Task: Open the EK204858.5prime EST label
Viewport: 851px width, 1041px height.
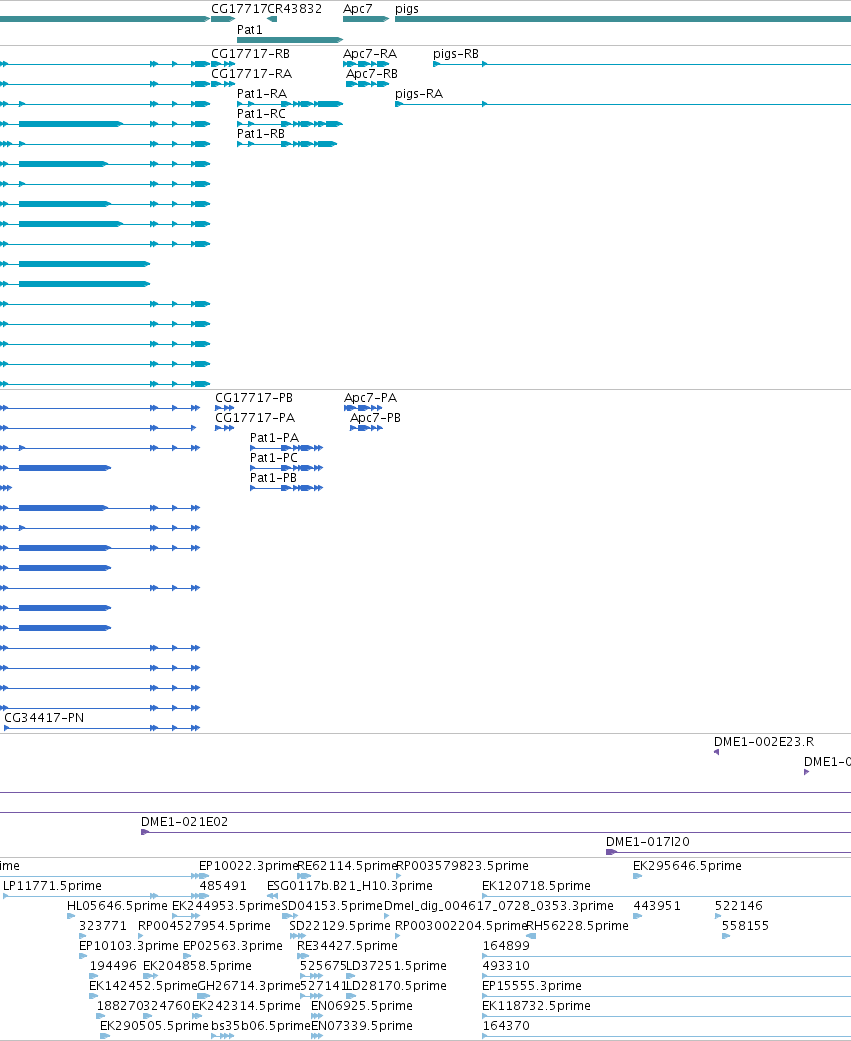Action: pos(197,965)
